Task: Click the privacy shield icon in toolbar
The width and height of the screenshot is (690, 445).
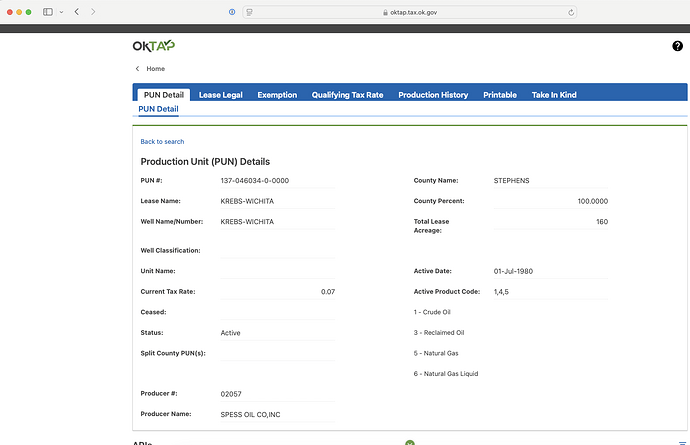Action: coord(232,12)
